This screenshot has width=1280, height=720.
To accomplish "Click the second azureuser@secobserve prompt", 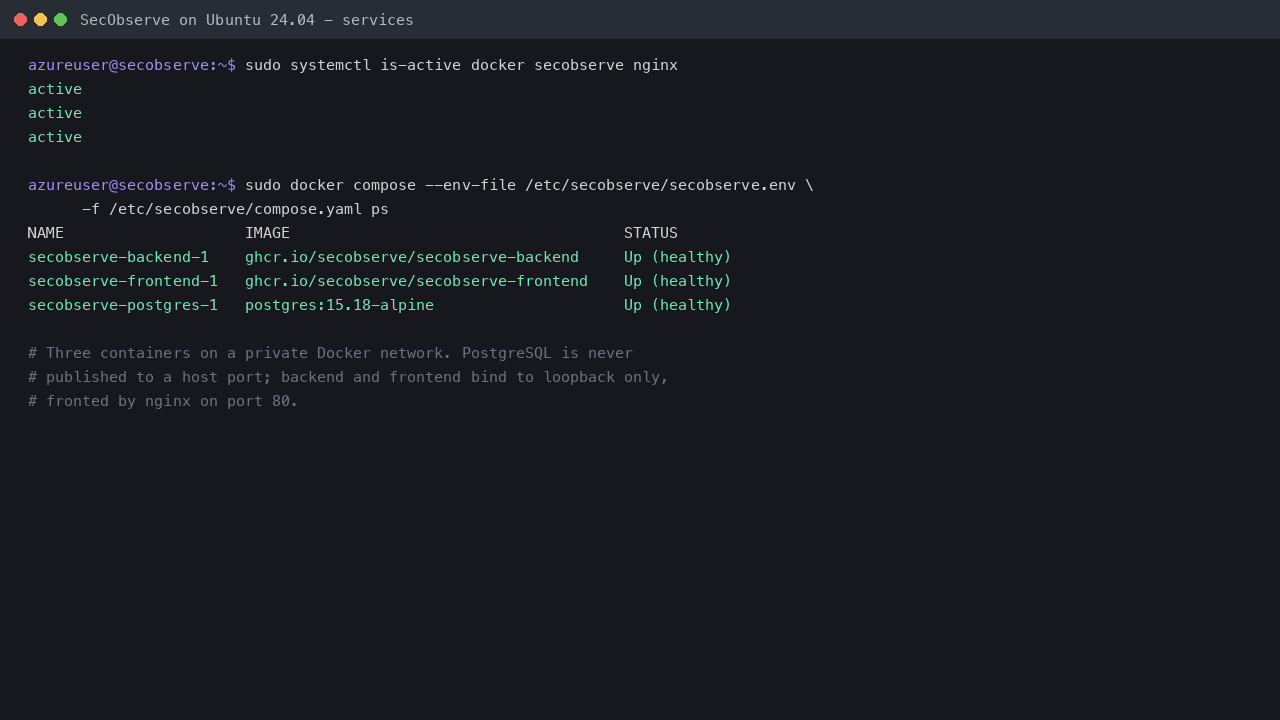I will [x=132, y=185].
